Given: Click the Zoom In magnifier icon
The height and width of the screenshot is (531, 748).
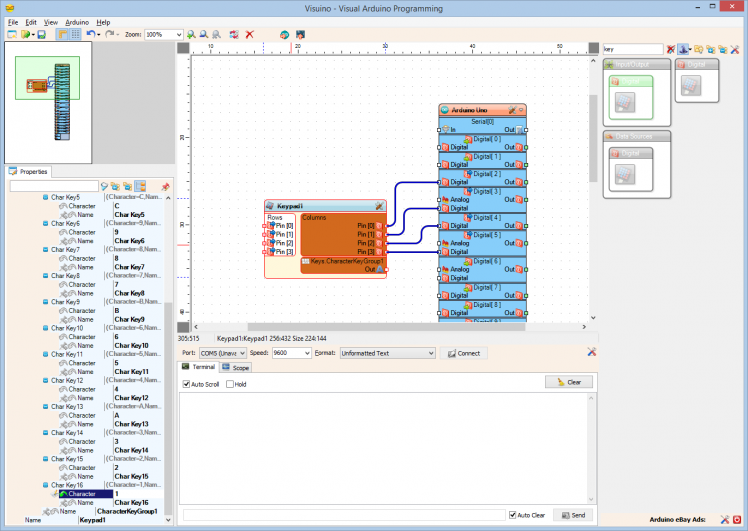Looking at the screenshot, I should click(191, 34).
